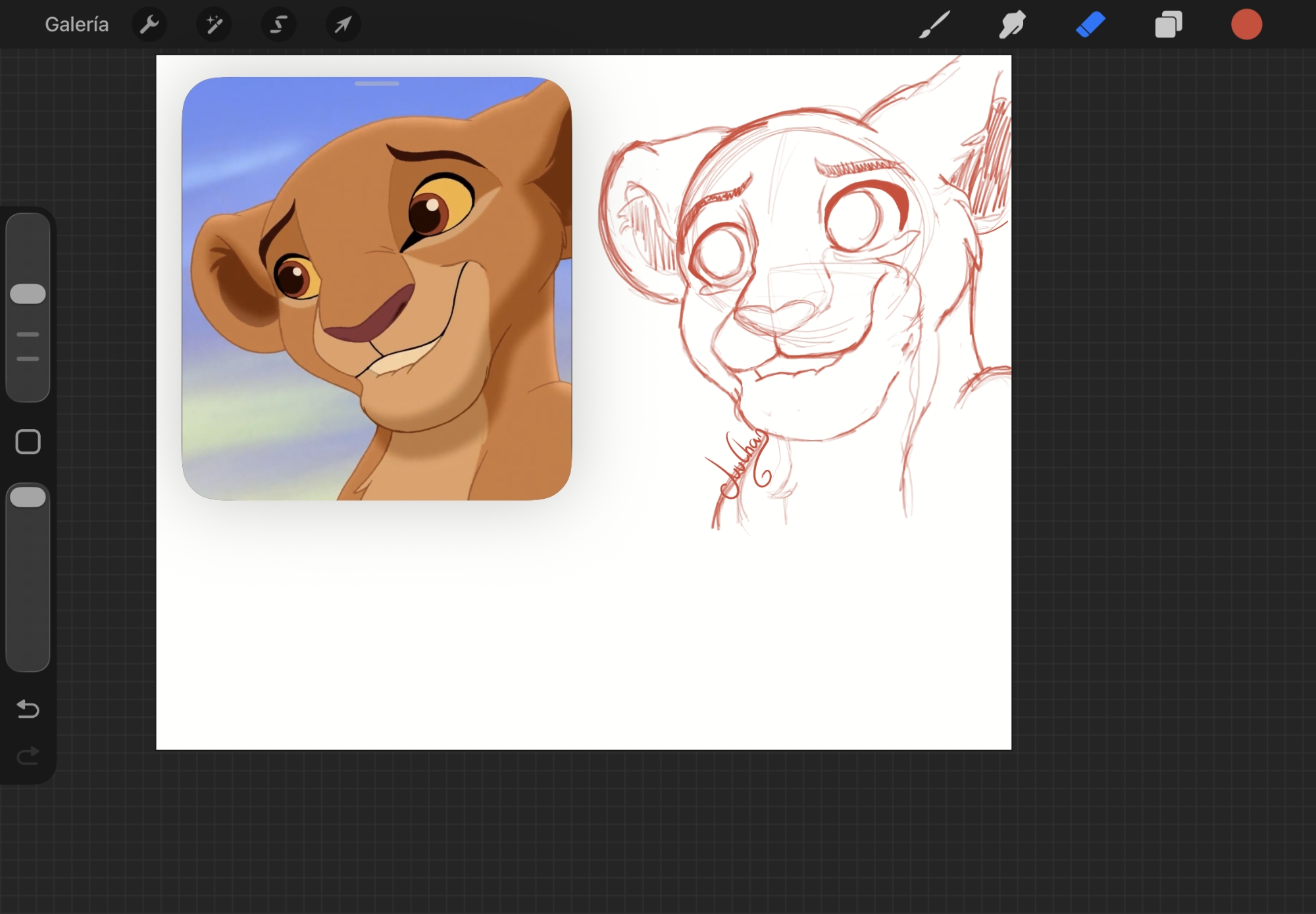Open the Galería gallery view
Screen dimensions: 1316x914
[x=76, y=24]
